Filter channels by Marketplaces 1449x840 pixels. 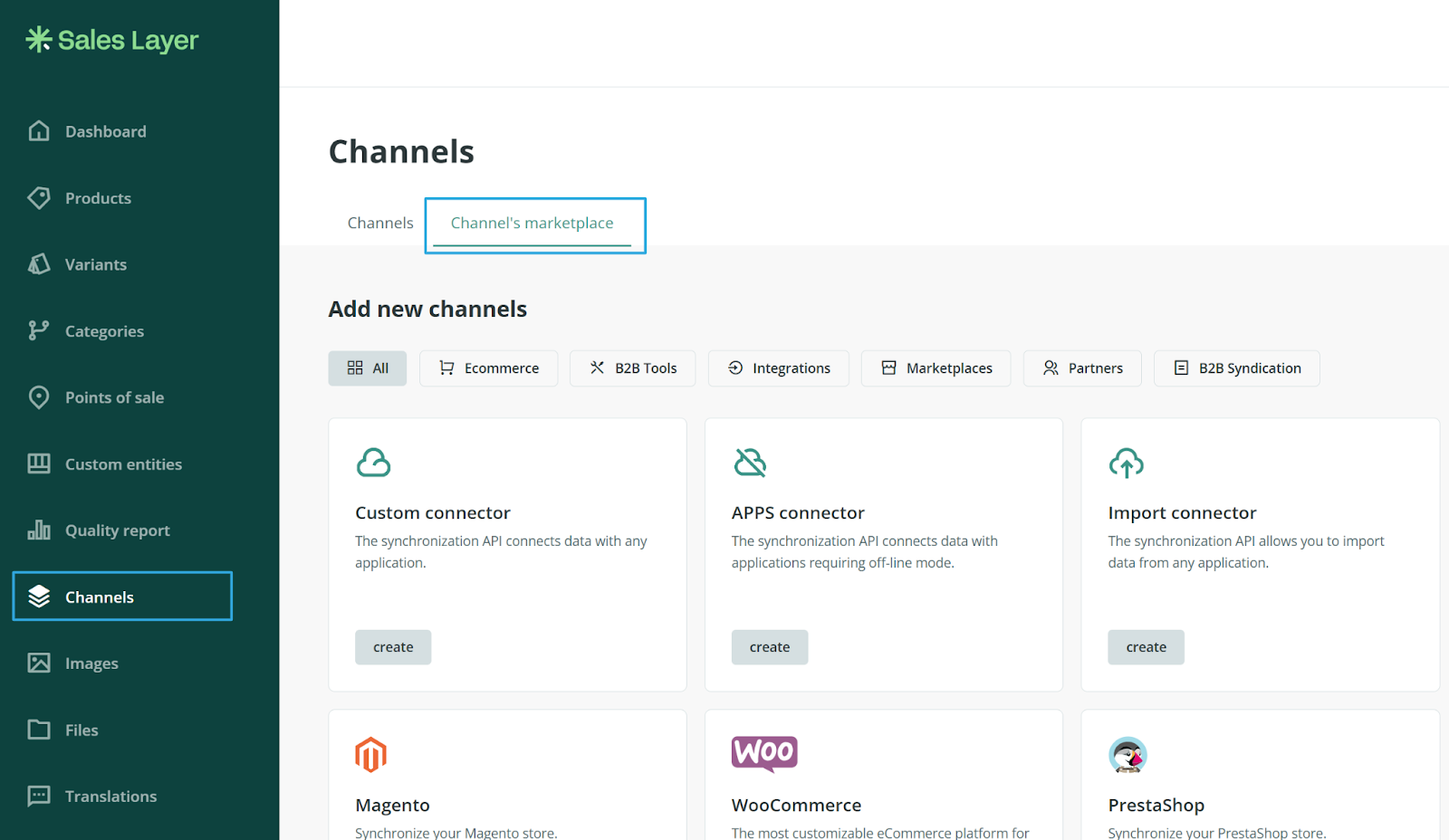pos(936,368)
